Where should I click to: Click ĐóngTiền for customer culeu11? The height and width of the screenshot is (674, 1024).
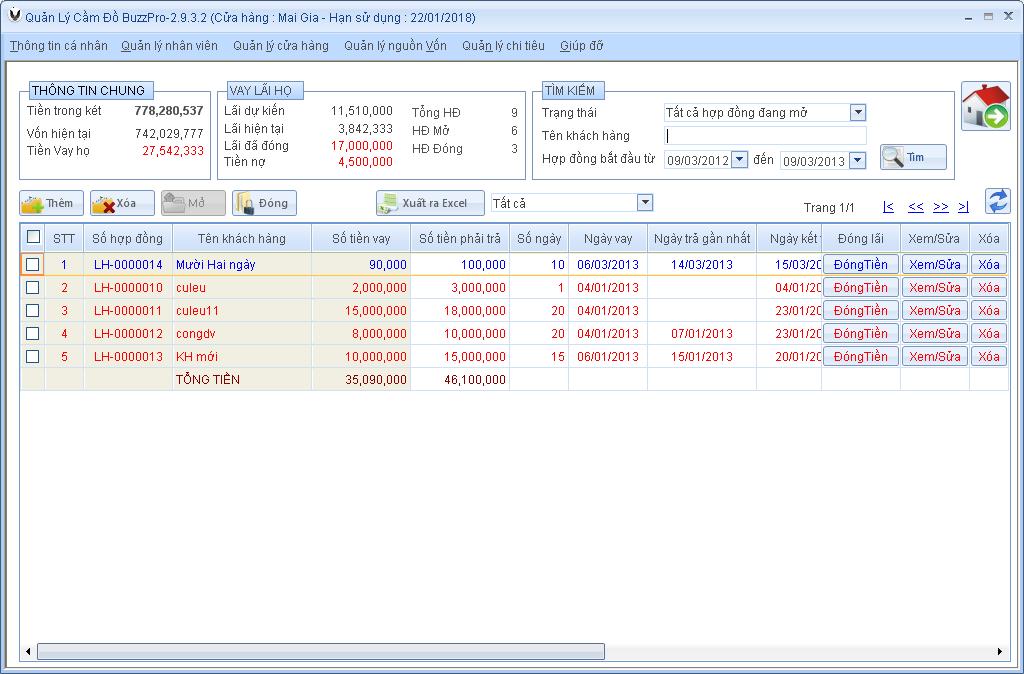click(861, 310)
